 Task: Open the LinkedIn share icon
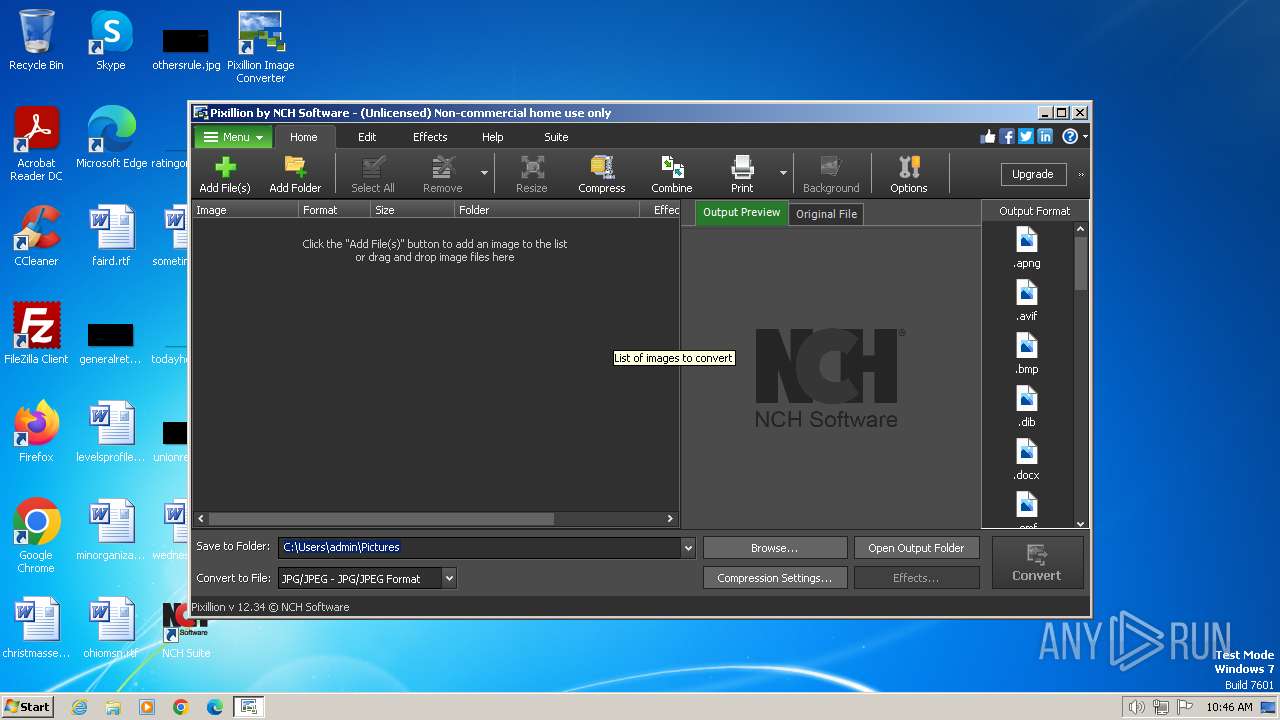pos(1045,137)
